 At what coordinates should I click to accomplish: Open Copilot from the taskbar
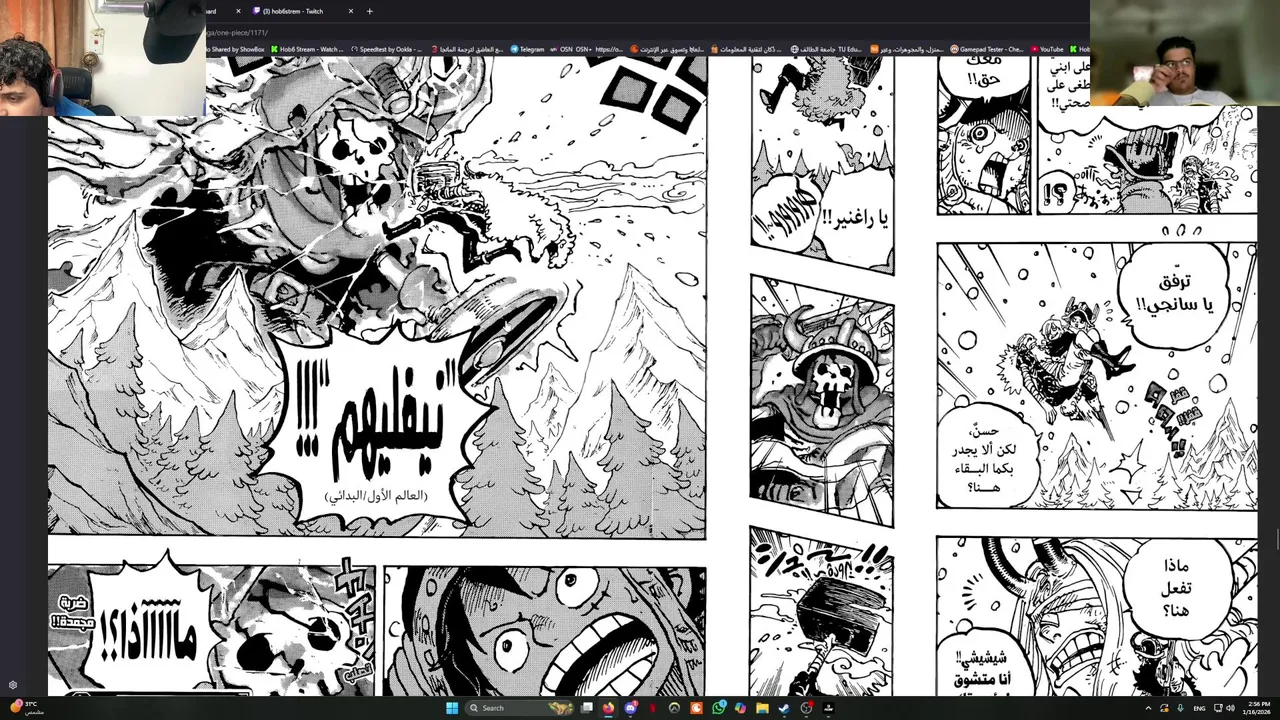click(x=740, y=708)
